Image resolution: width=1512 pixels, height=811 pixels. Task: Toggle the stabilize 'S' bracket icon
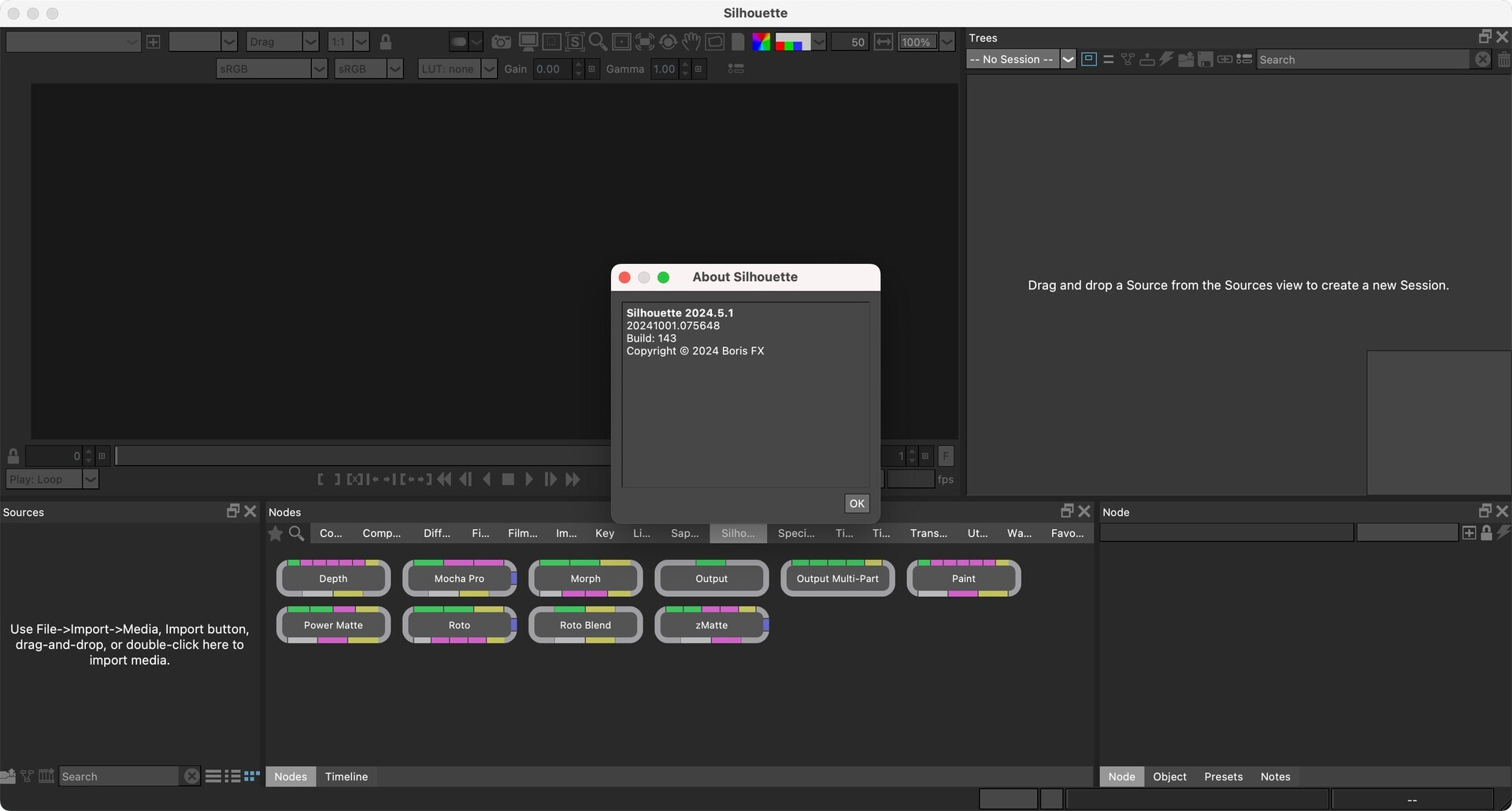[575, 42]
